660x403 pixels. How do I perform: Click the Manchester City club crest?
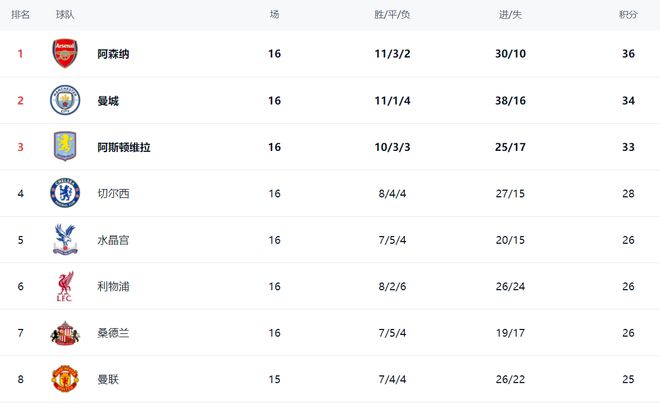65,100
